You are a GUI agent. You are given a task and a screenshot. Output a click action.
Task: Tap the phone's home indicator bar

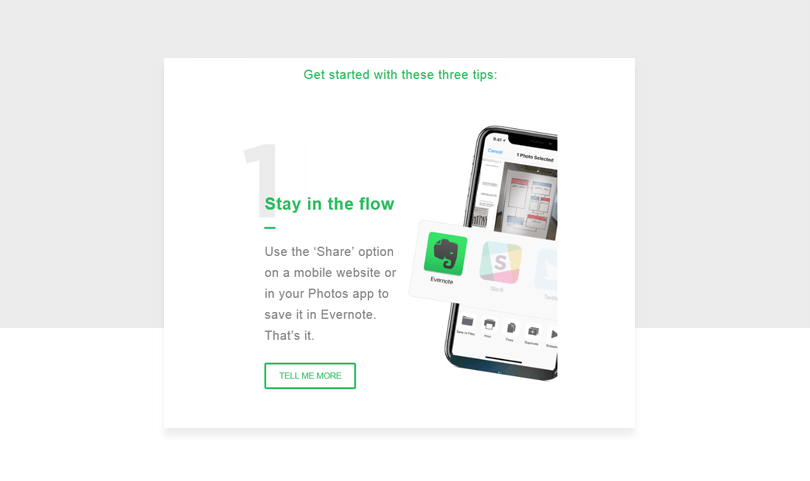503,359
